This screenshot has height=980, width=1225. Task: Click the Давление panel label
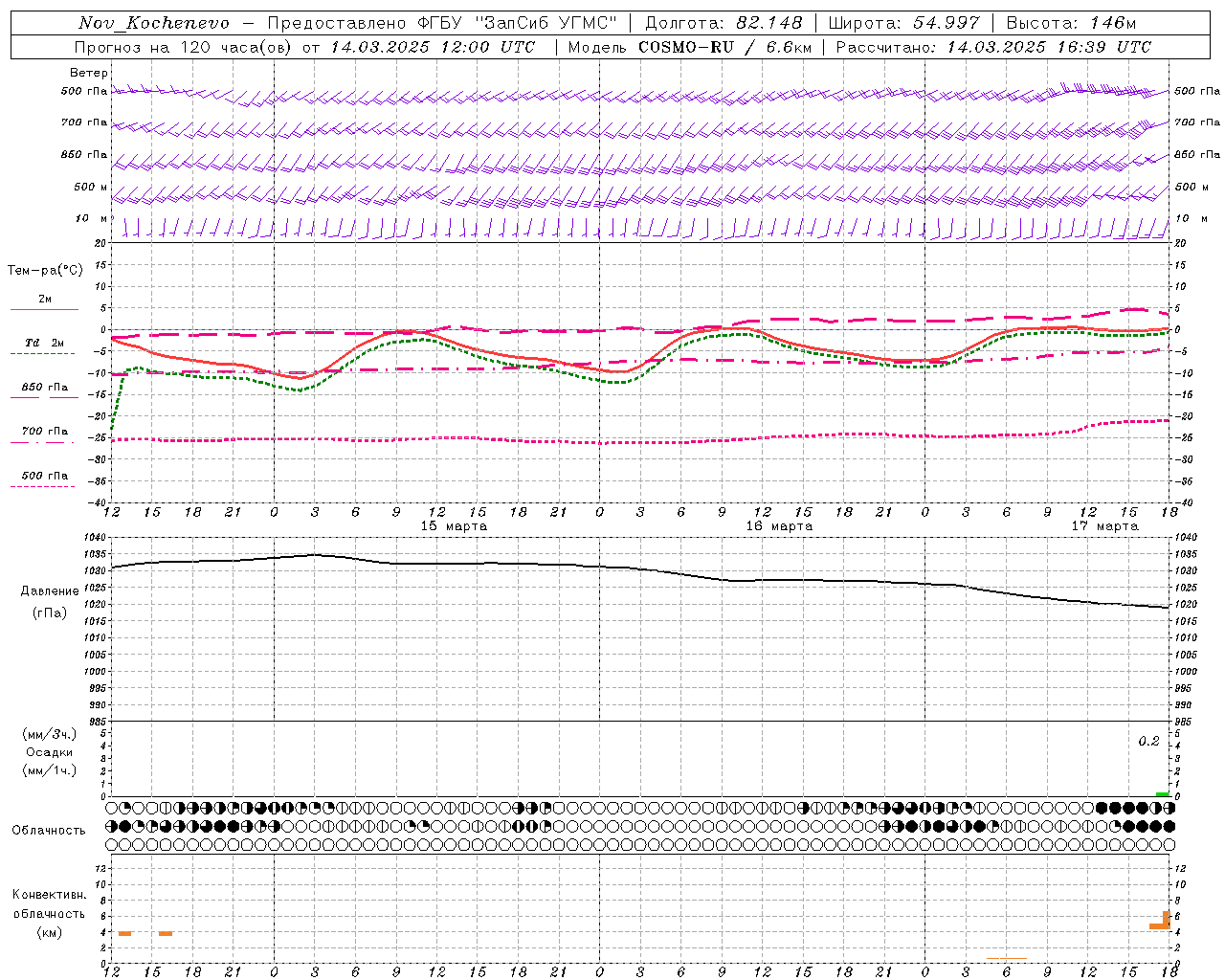click(50, 591)
